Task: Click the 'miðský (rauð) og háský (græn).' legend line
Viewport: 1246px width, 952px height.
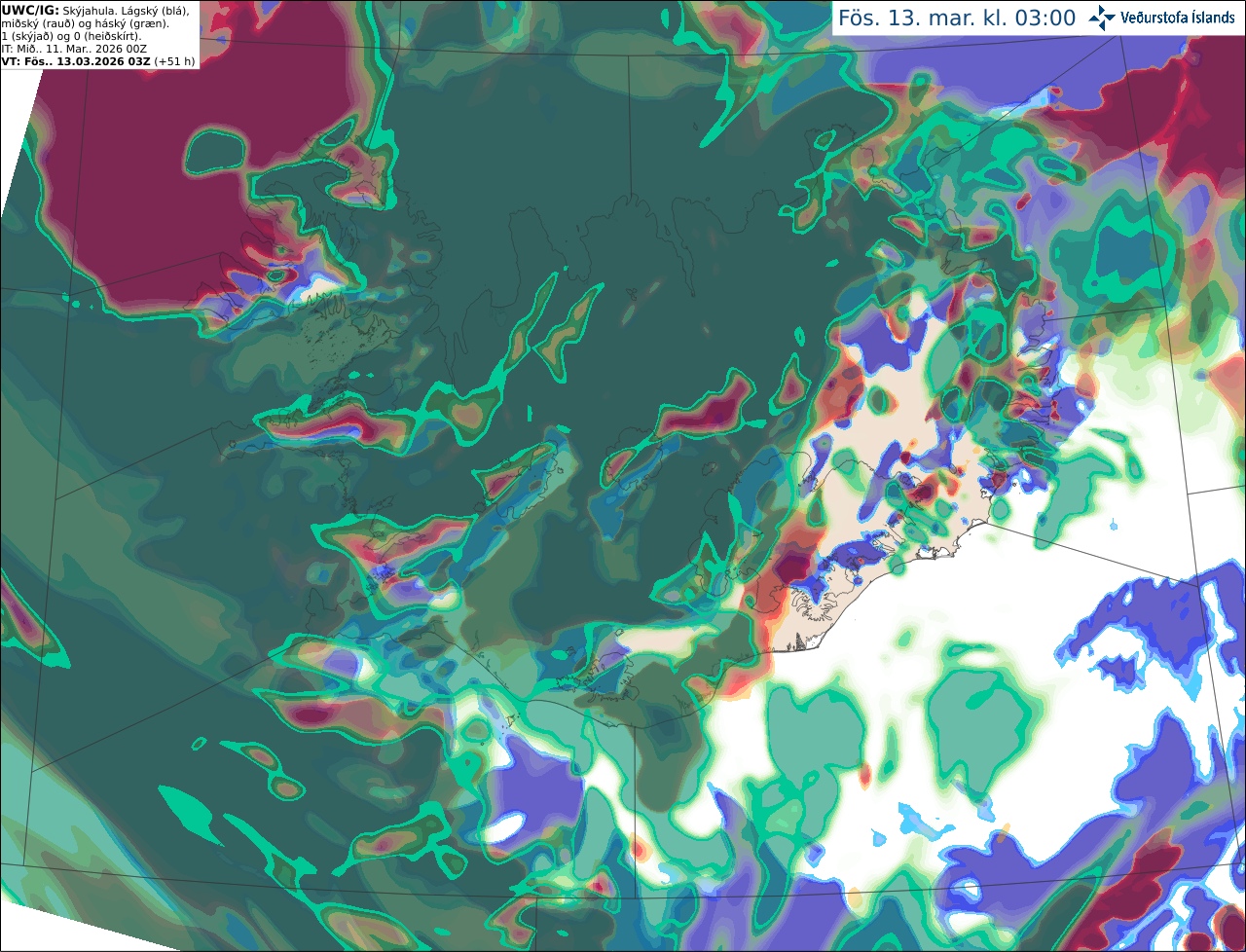Action: click(85, 23)
